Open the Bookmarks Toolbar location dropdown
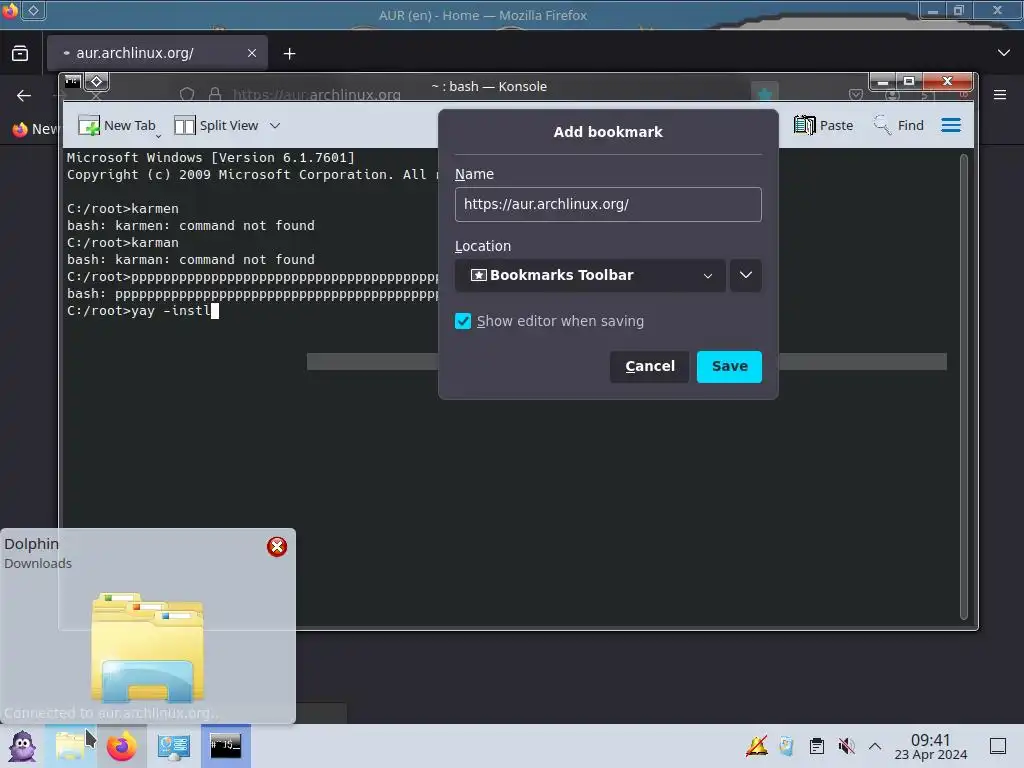Screen dimensions: 1024x768 pyautogui.click(x=590, y=276)
